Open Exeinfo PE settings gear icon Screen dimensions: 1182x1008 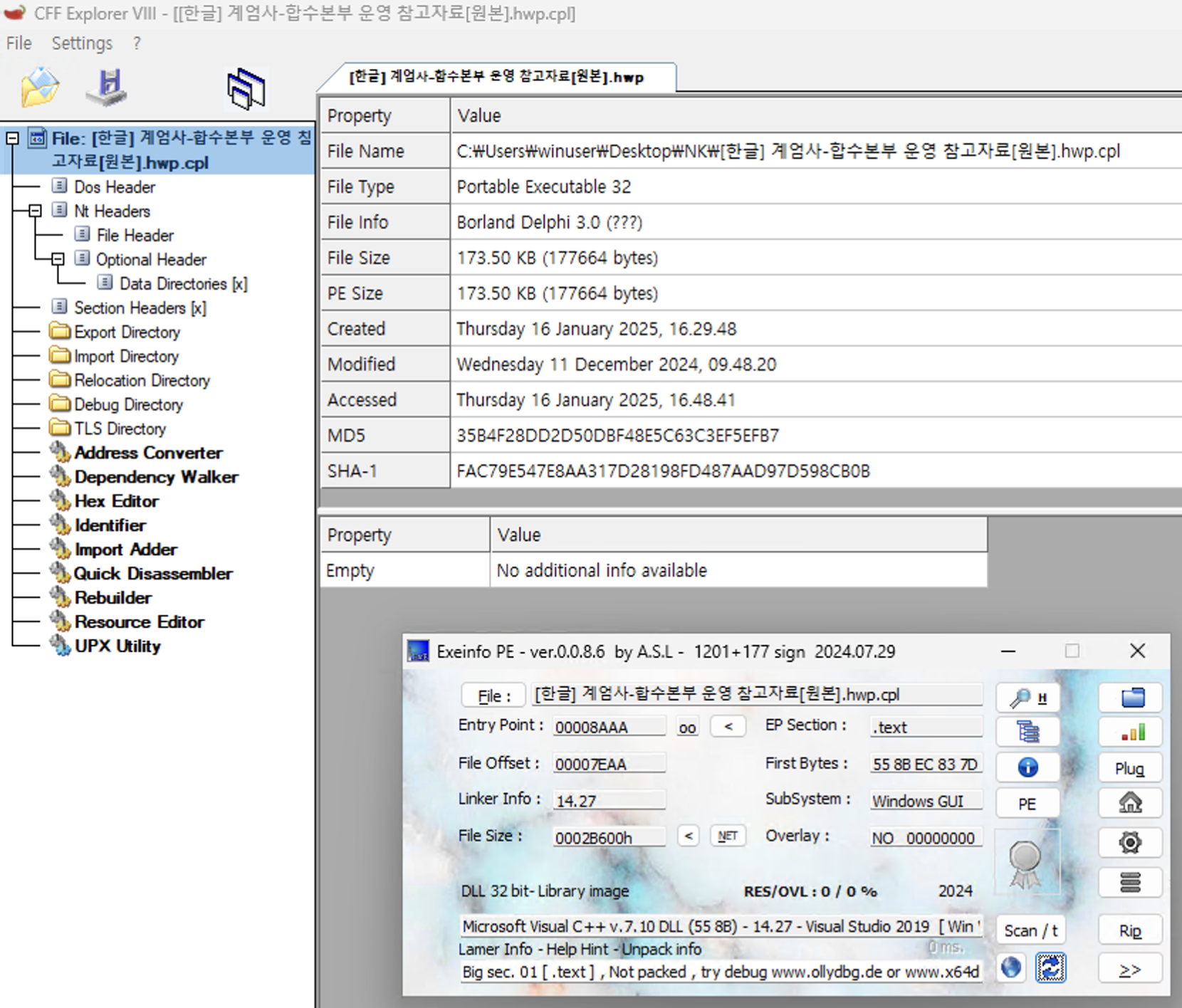click(1131, 843)
